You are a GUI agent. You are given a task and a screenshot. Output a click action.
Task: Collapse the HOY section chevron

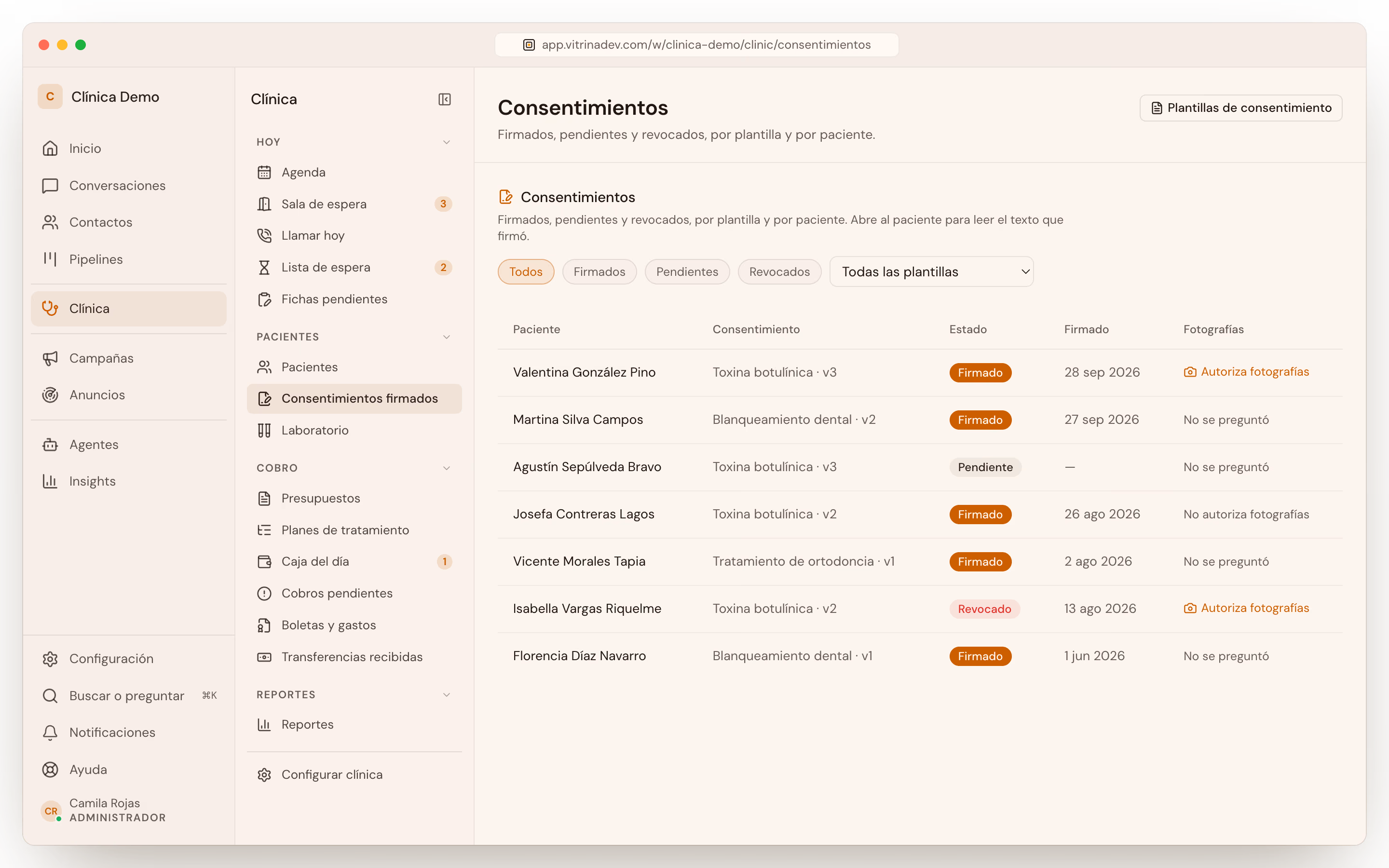(447, 142)
